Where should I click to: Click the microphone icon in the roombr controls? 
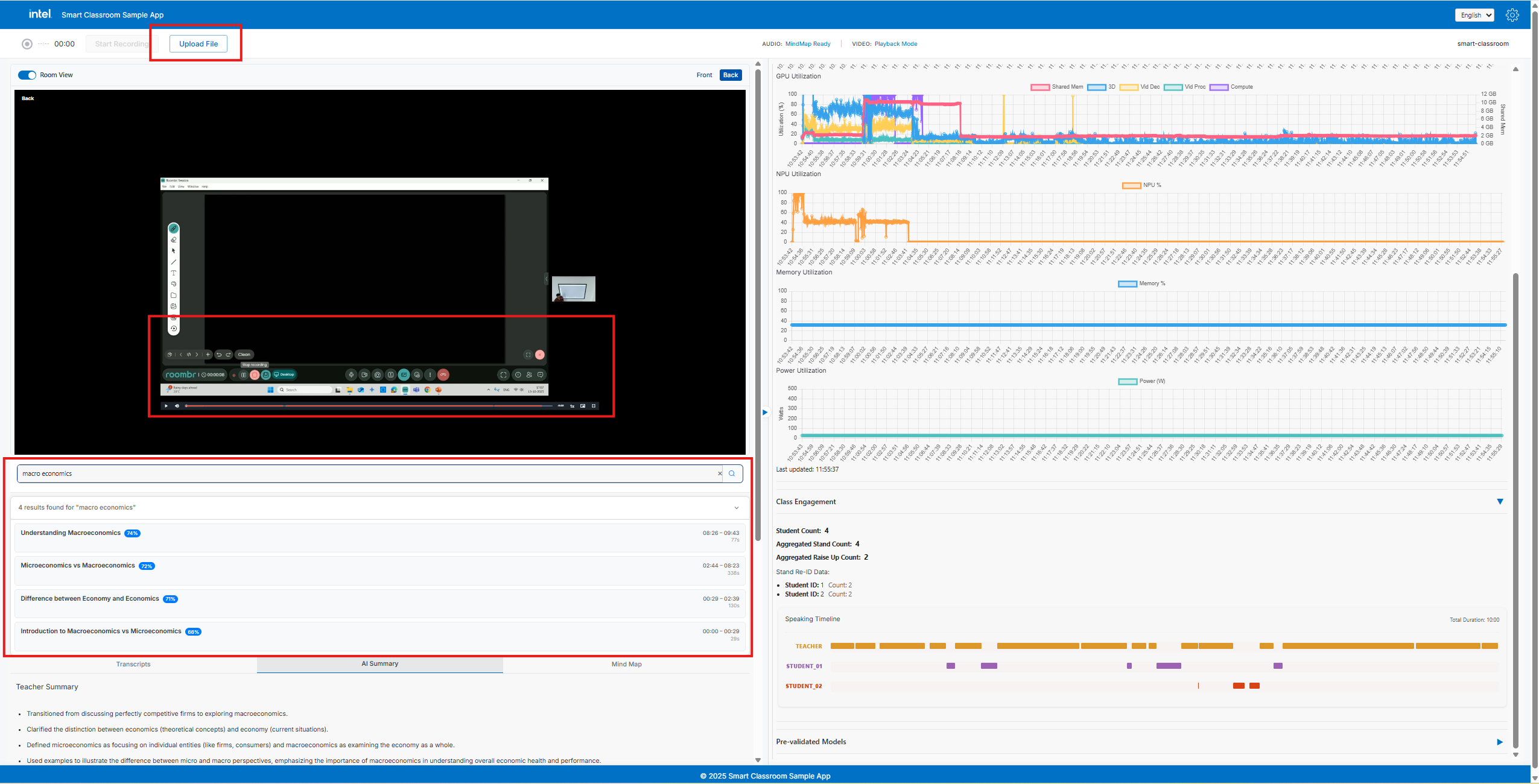351,375
